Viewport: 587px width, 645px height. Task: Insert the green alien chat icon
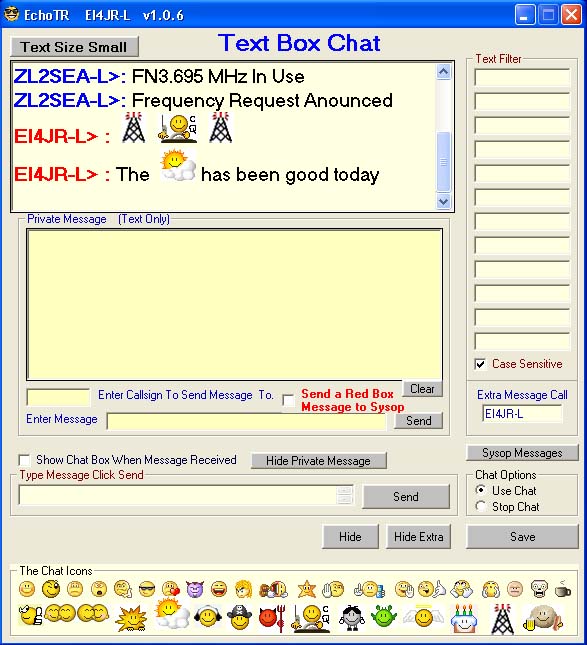coord(383,617)
